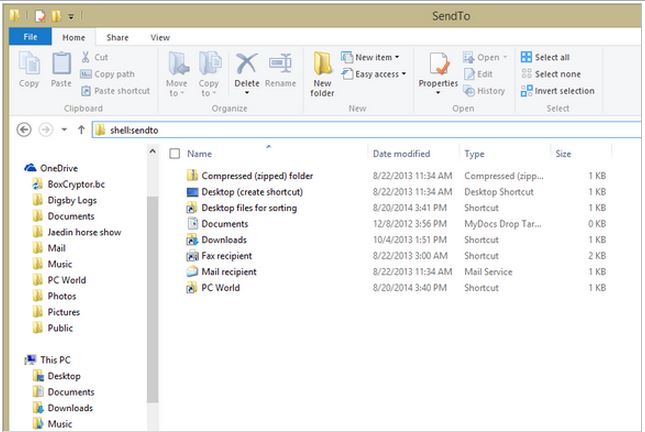
Task: Open Quick Access Toolbar customize arrow
Action: (71, 16)
